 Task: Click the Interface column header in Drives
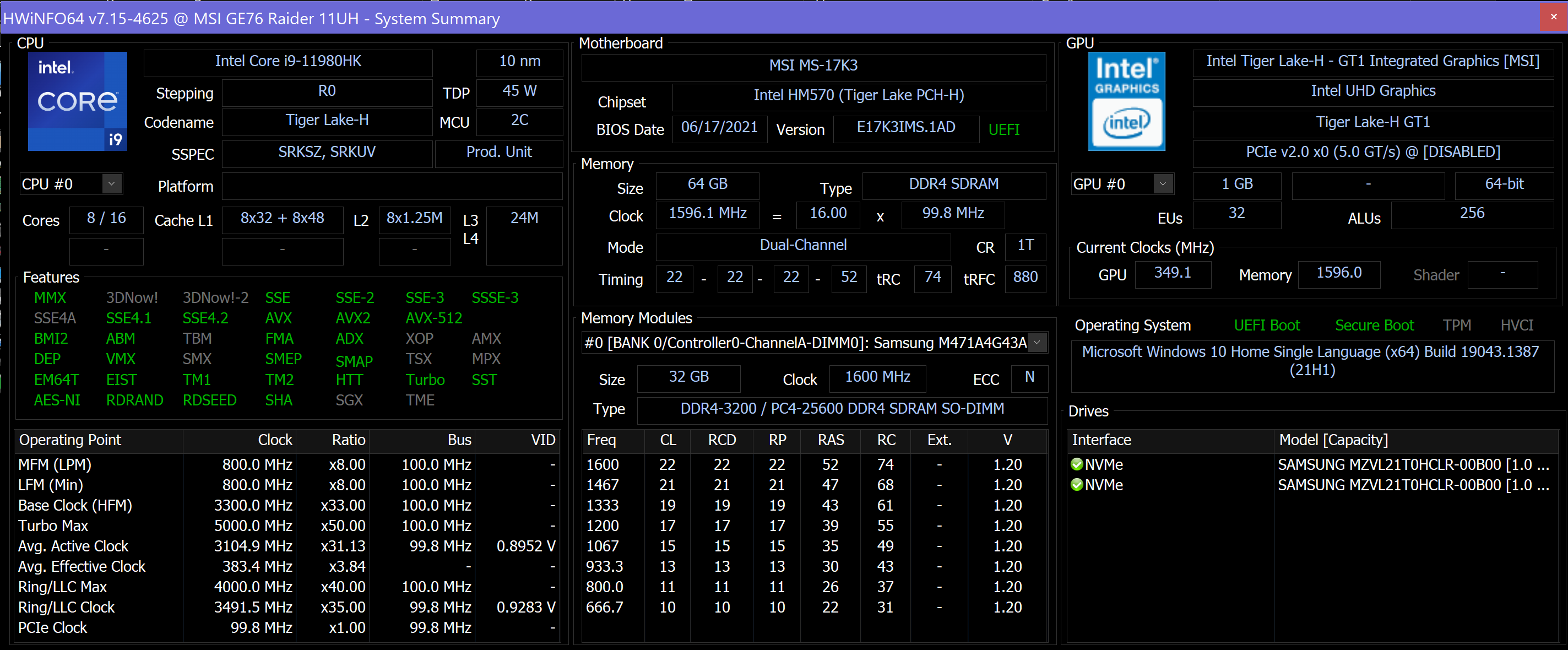1101,440
